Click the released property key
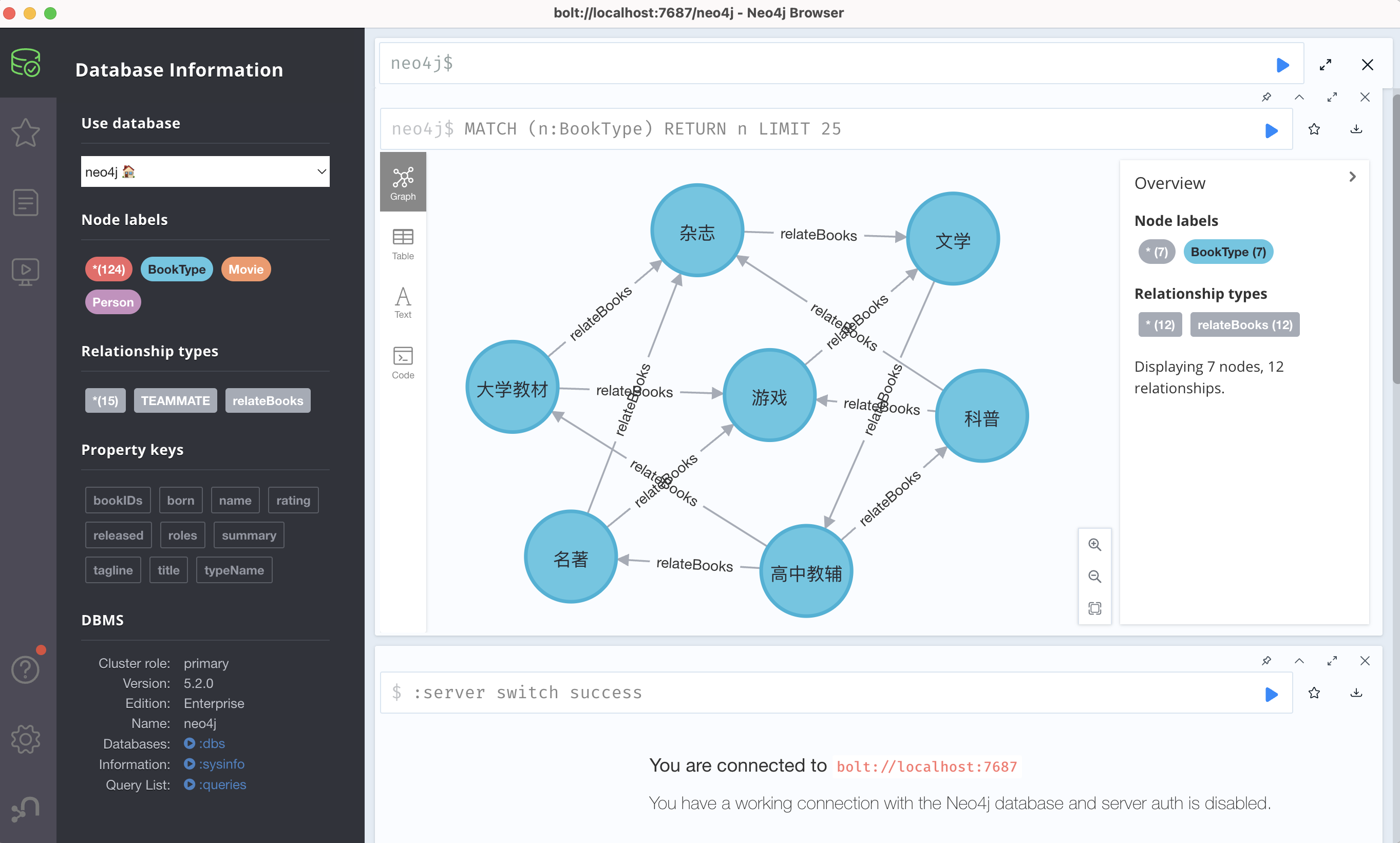 click(x=118, y=535)
